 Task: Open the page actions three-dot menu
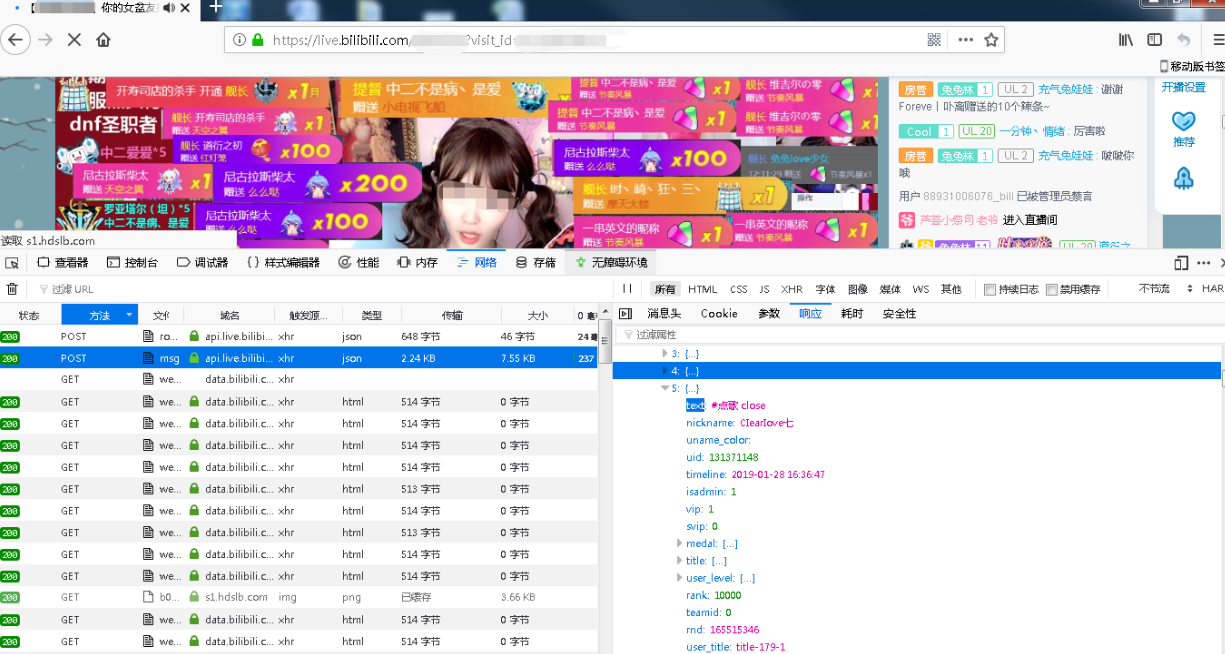click(965, 40)
